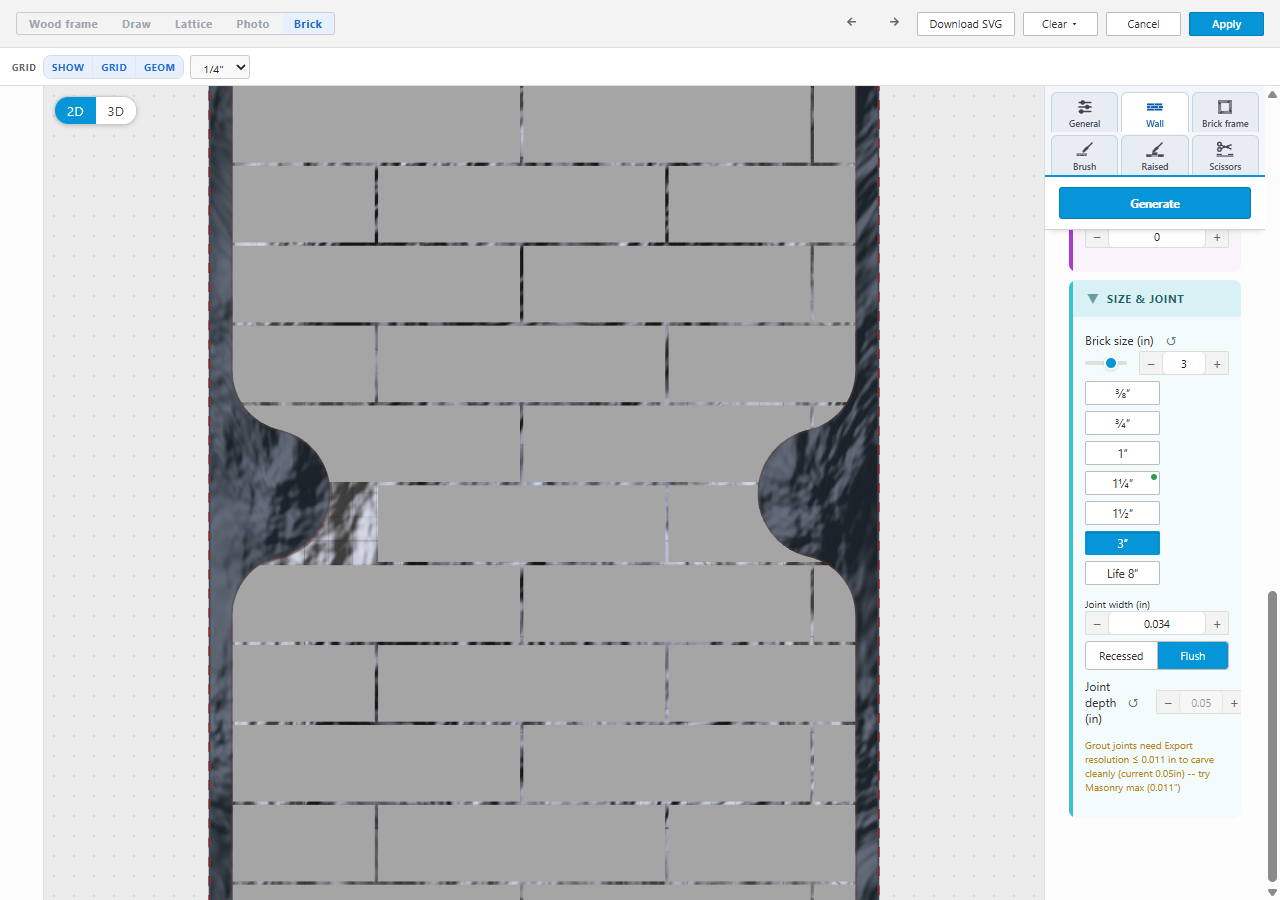Select the Brush tool
This screenshot has height=900, width=1280.
[x=1084, y=155]
